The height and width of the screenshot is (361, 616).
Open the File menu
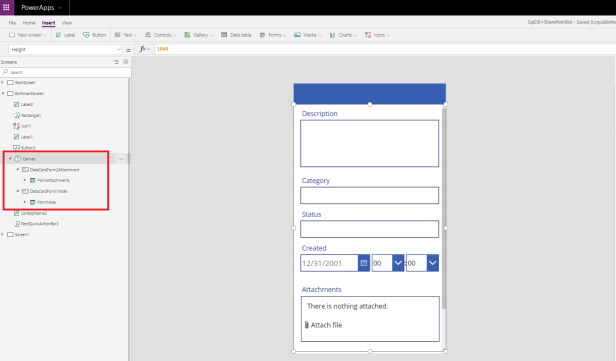point(12,23)
